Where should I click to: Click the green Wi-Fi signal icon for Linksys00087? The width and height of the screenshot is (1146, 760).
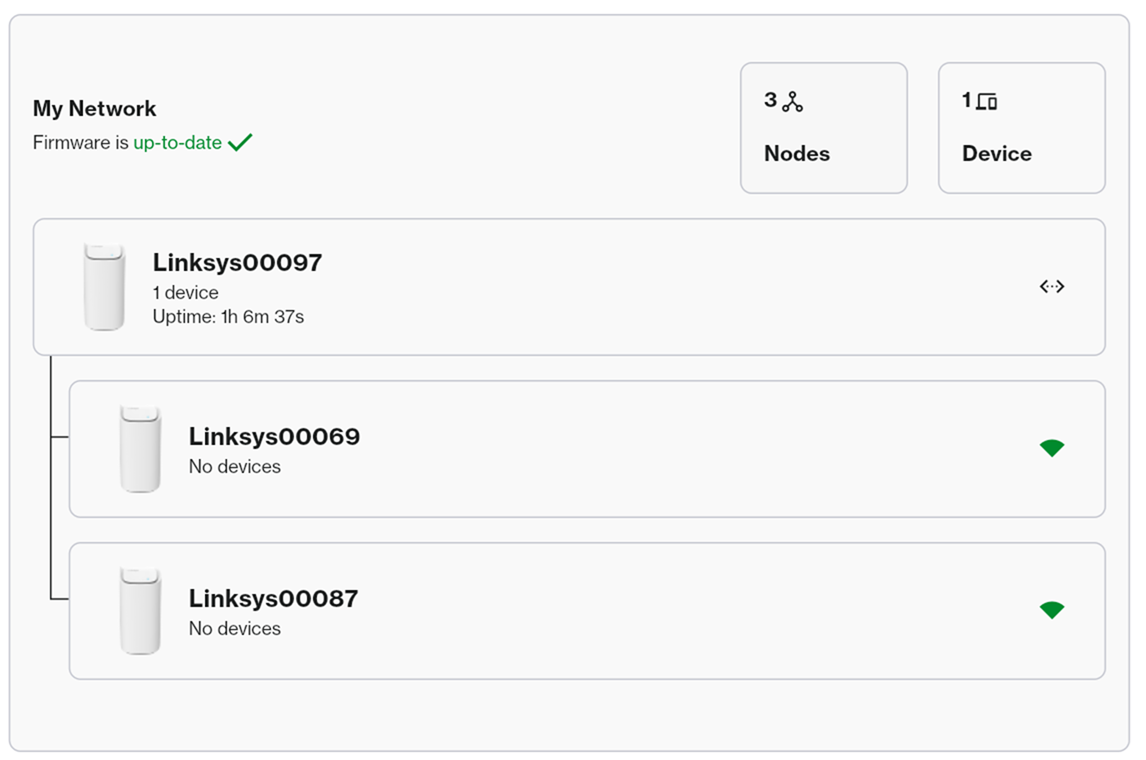click(1052, 610)
